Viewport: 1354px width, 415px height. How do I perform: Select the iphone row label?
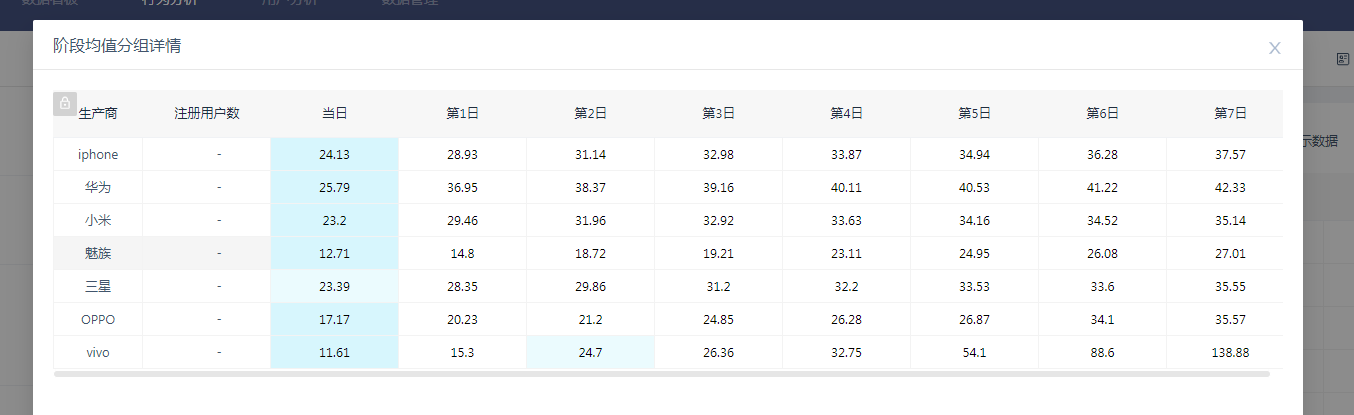click(98, 155)
